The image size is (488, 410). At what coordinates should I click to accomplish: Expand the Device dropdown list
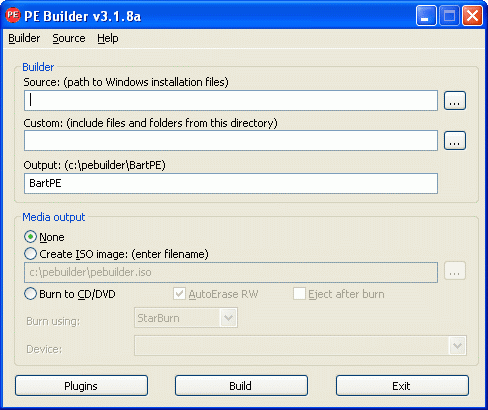[457, 346]
